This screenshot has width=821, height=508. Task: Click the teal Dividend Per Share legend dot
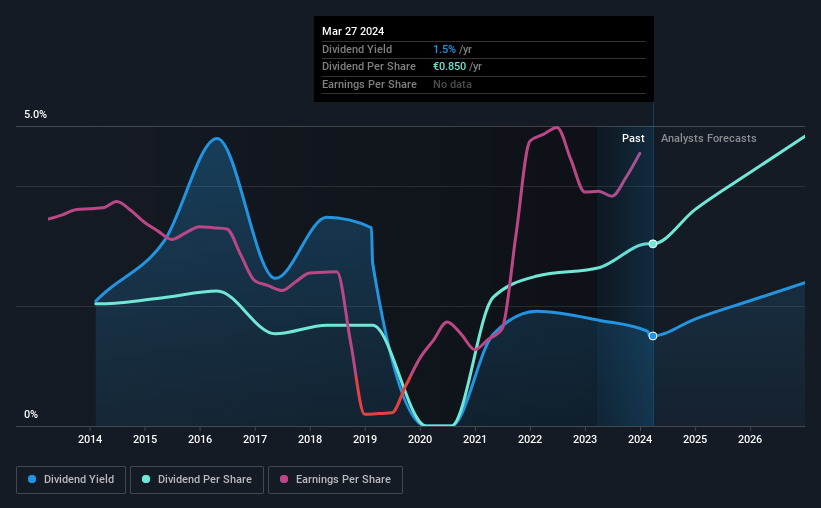[146, 479]
